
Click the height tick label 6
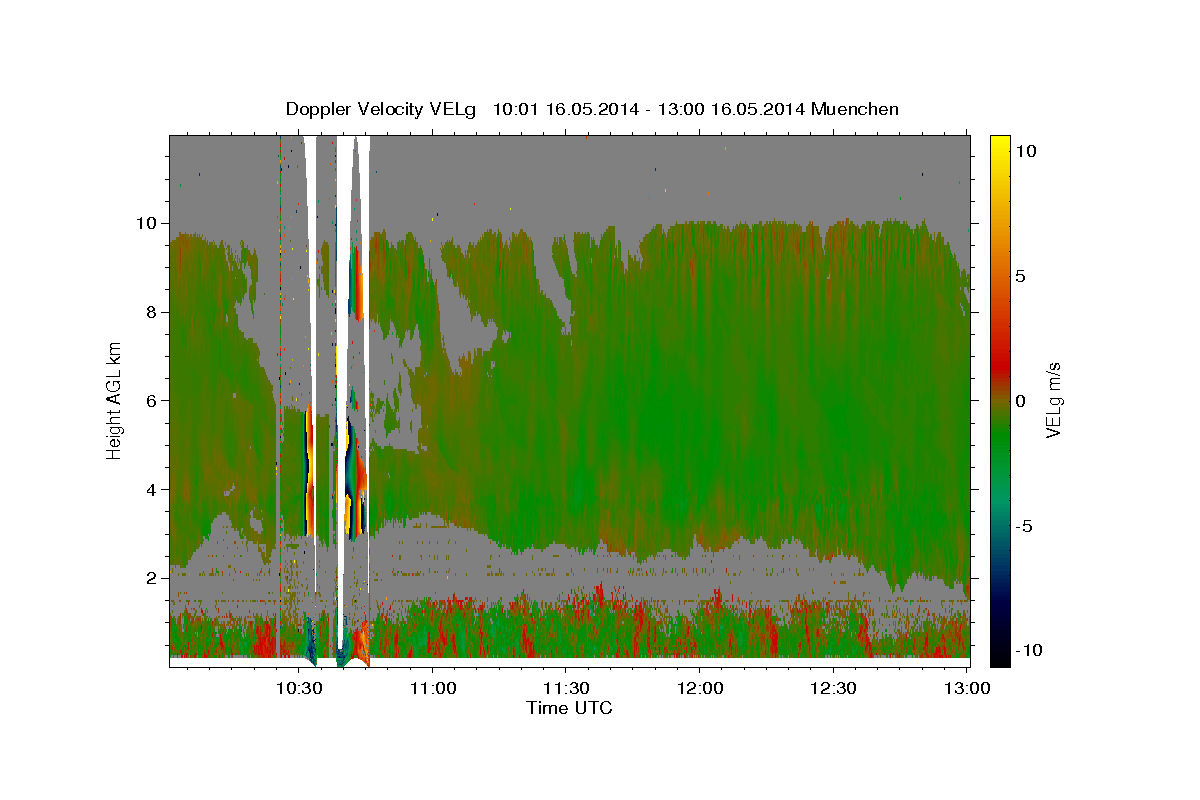click(x=150, y=400)
